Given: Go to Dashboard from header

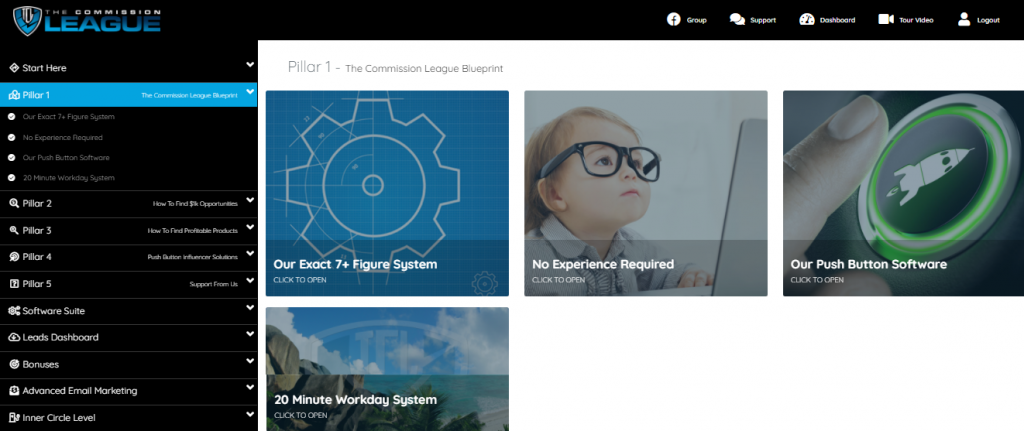Looking at the screenshot, I should (837, 20).
